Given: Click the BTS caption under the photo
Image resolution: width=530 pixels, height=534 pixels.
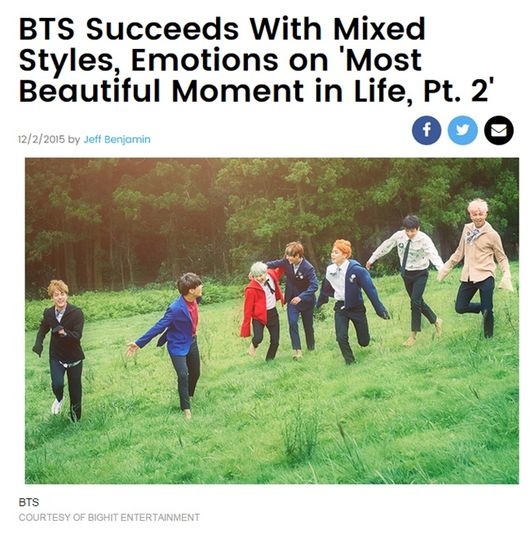Looking at the screenshot, I should point(29,502).
